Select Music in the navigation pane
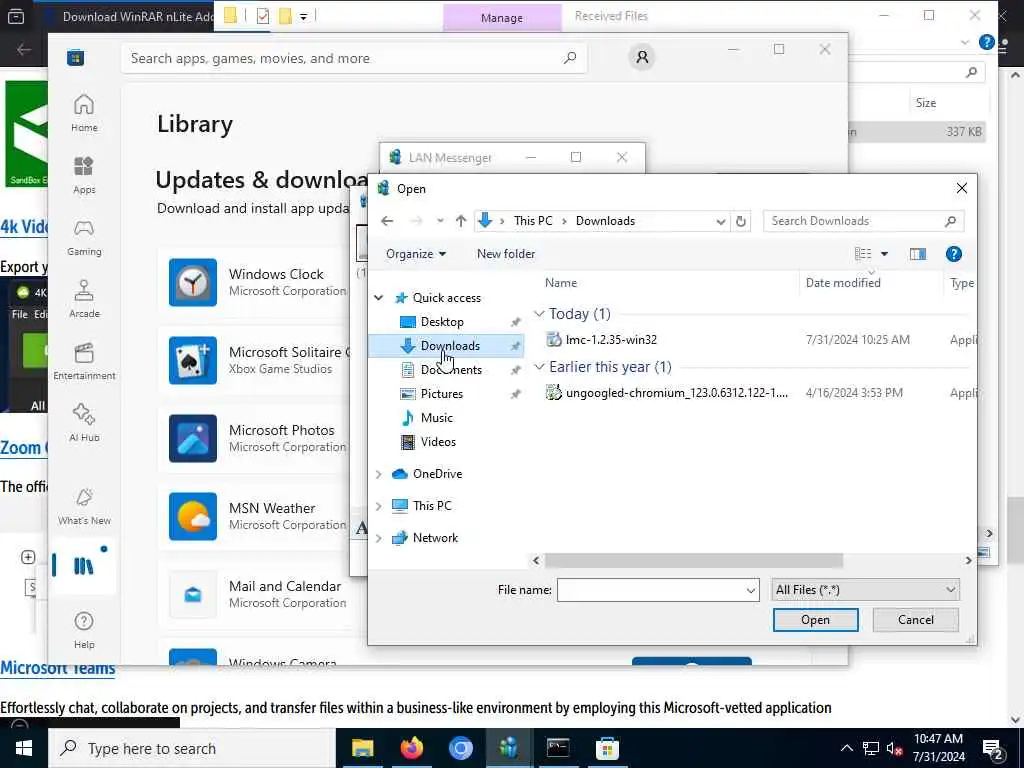 coord(436,418)
